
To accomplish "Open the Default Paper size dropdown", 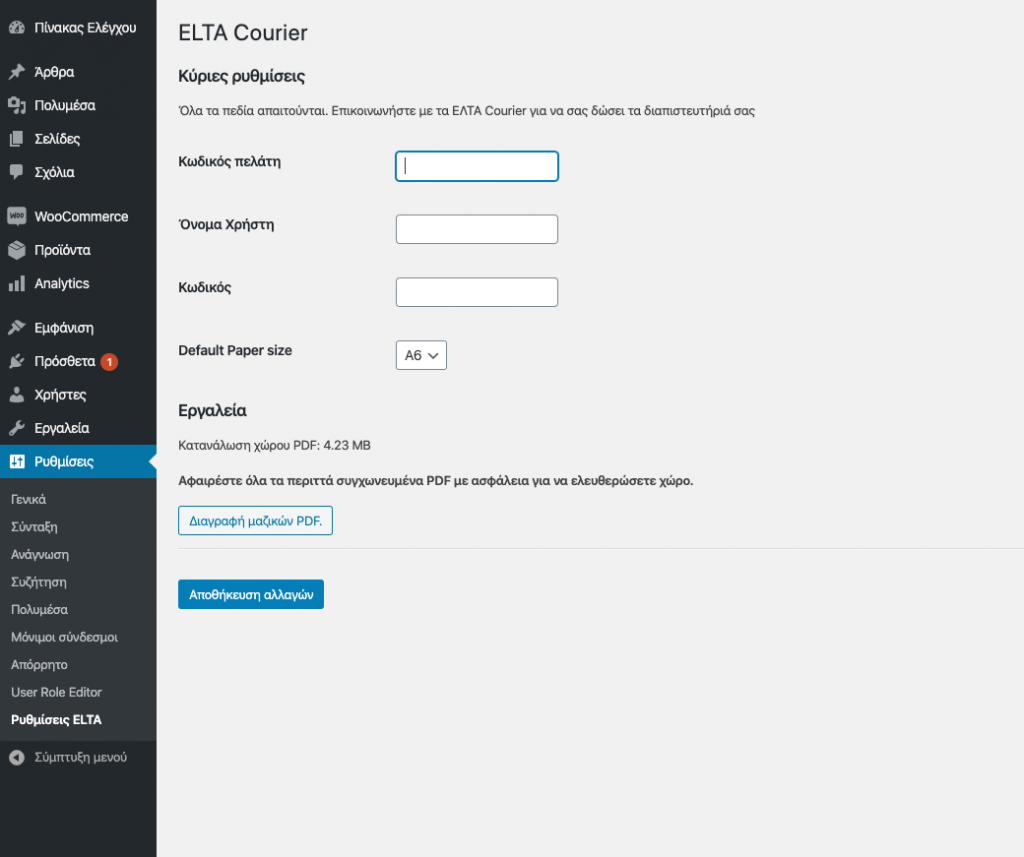I will pos(421,355).
